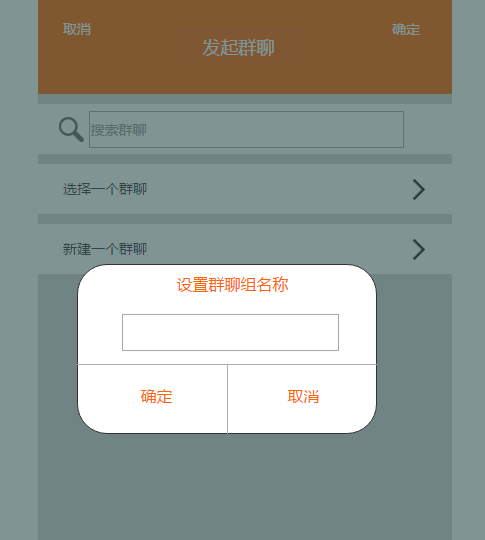
Task: Click the magnifier search icon
Action: [x=71, y=129]
